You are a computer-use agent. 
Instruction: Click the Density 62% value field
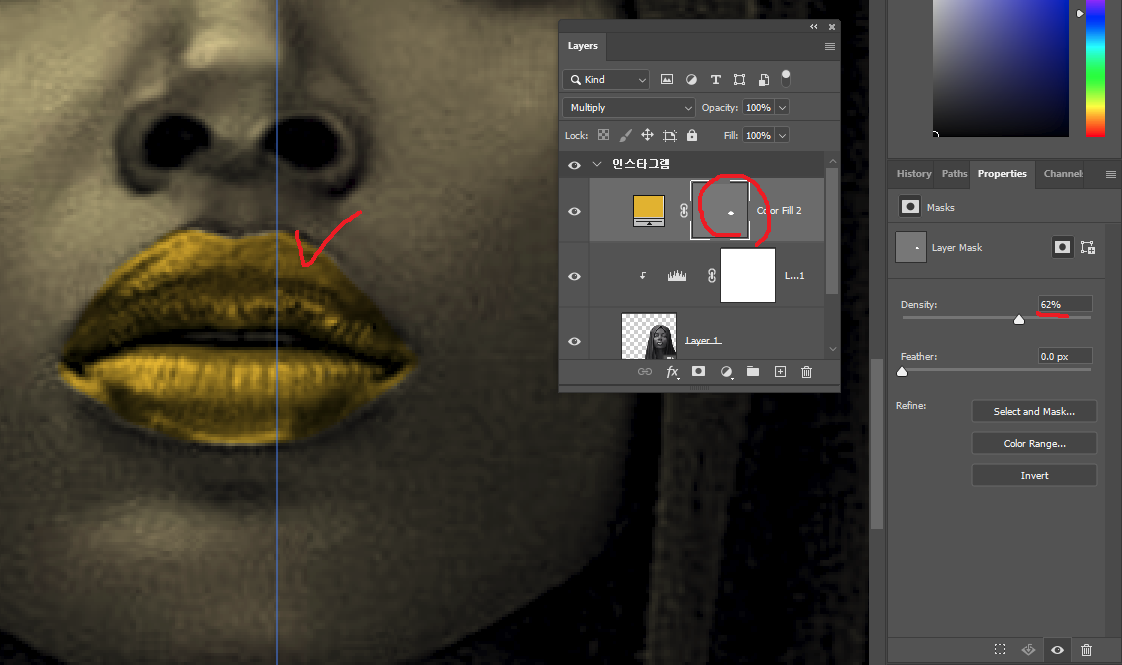pyautogui.click(x=1065, y=304)
